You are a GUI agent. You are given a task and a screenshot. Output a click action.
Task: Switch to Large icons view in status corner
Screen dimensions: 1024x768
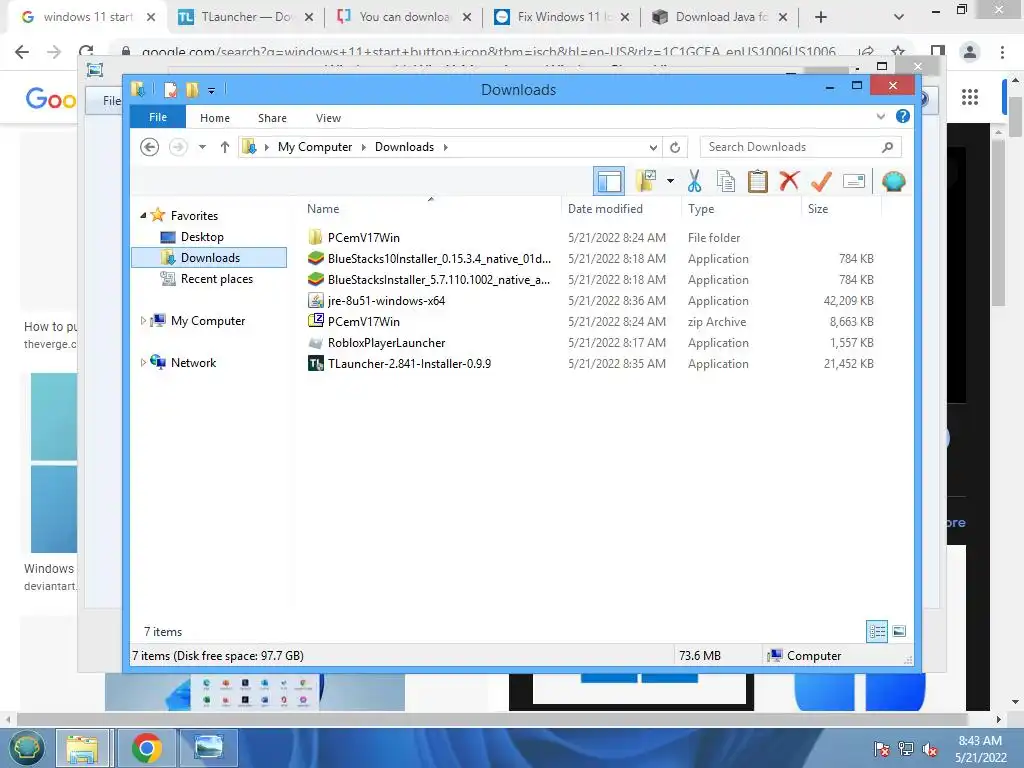(899, 631)
